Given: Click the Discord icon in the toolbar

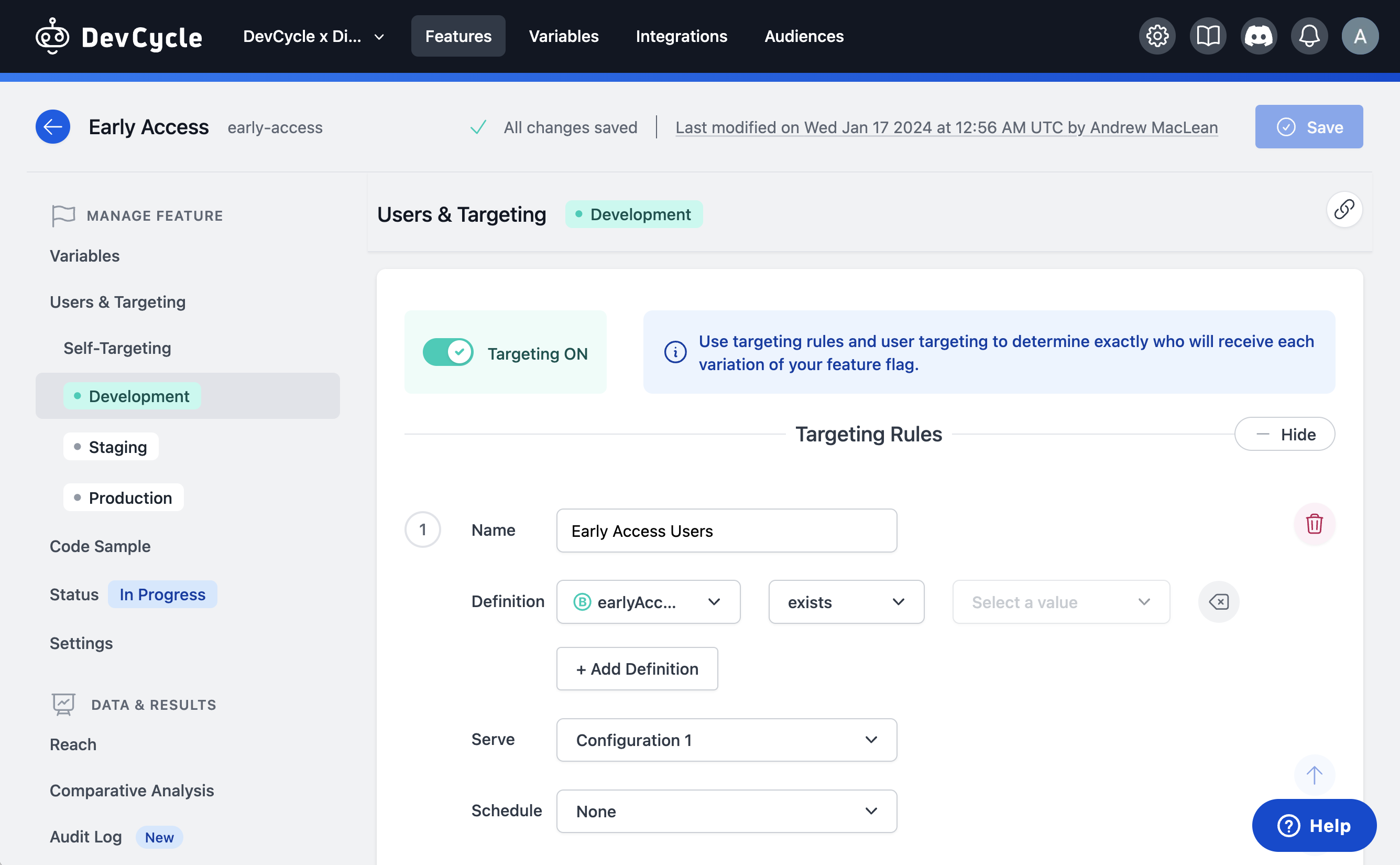Looking at the screenshot, I should pyautogui.click(x=1259, y=35).
